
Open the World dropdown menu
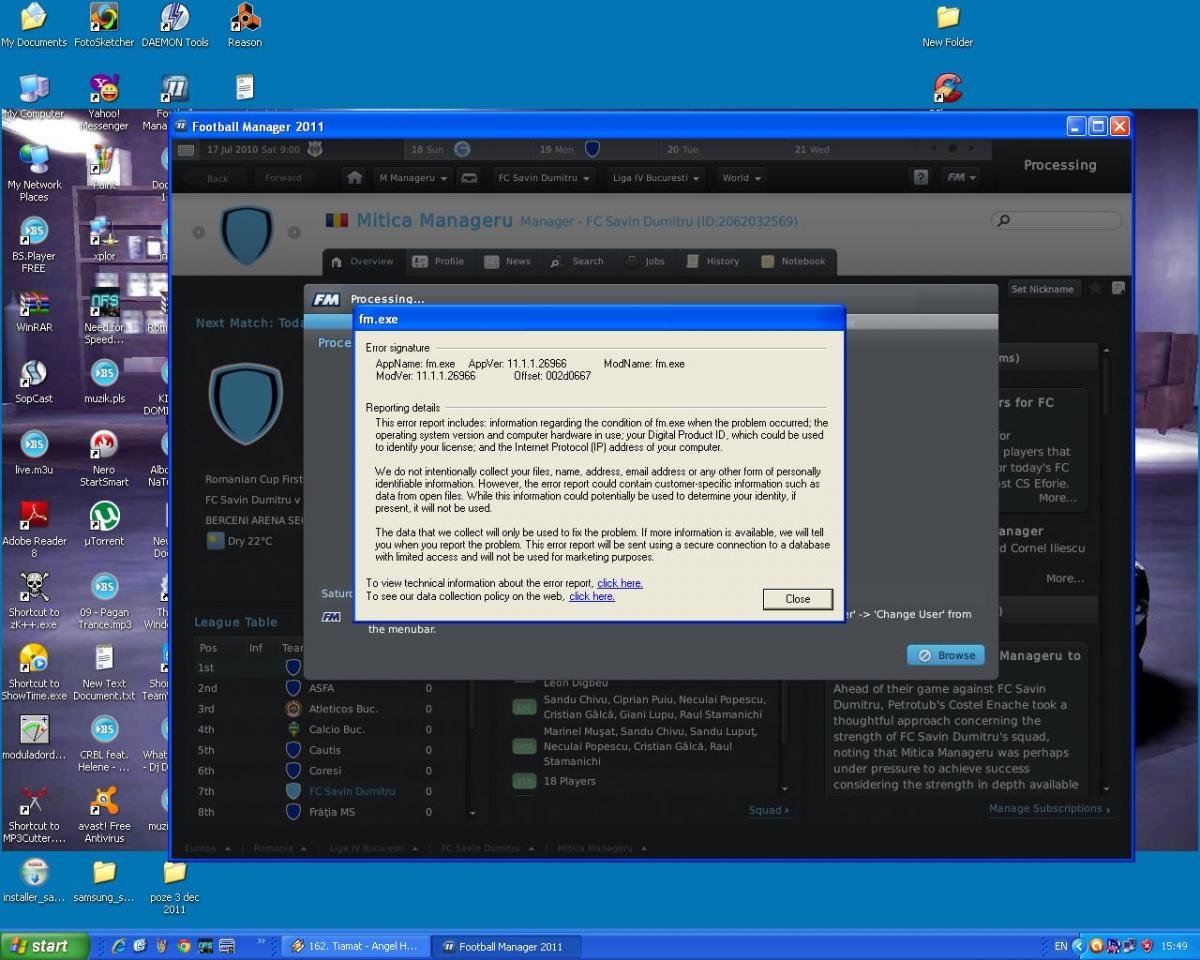(741, 178)
